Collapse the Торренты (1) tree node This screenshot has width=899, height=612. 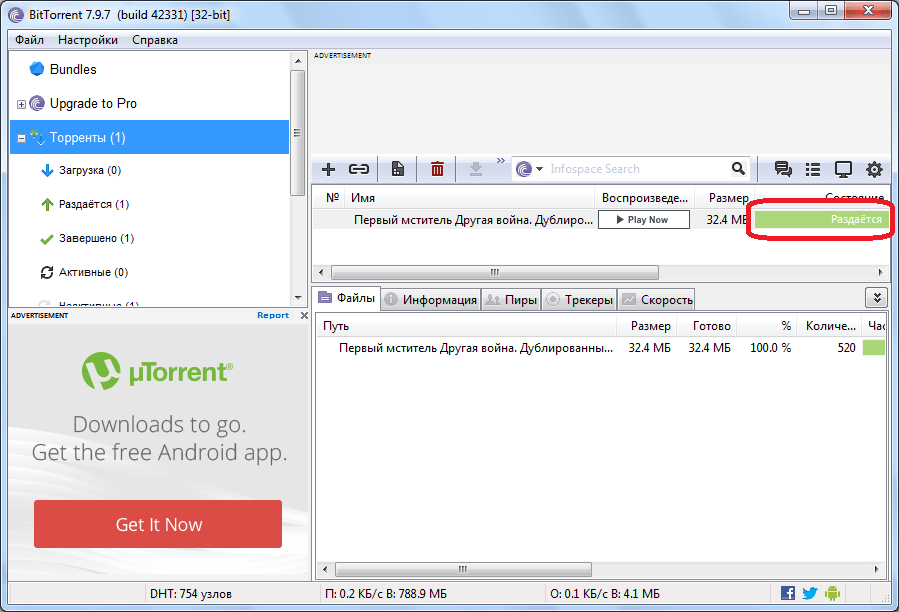point(21,138)
